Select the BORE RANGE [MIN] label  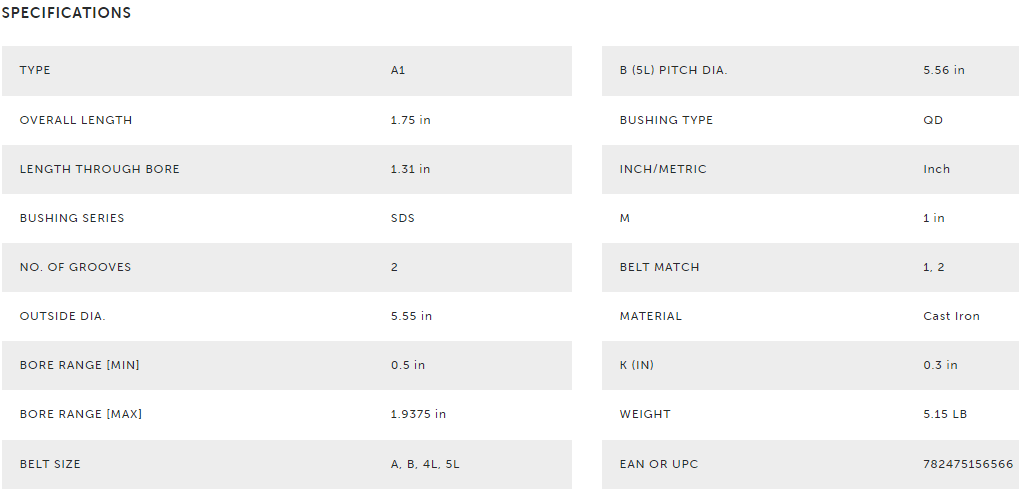click(x=80, y=365)
